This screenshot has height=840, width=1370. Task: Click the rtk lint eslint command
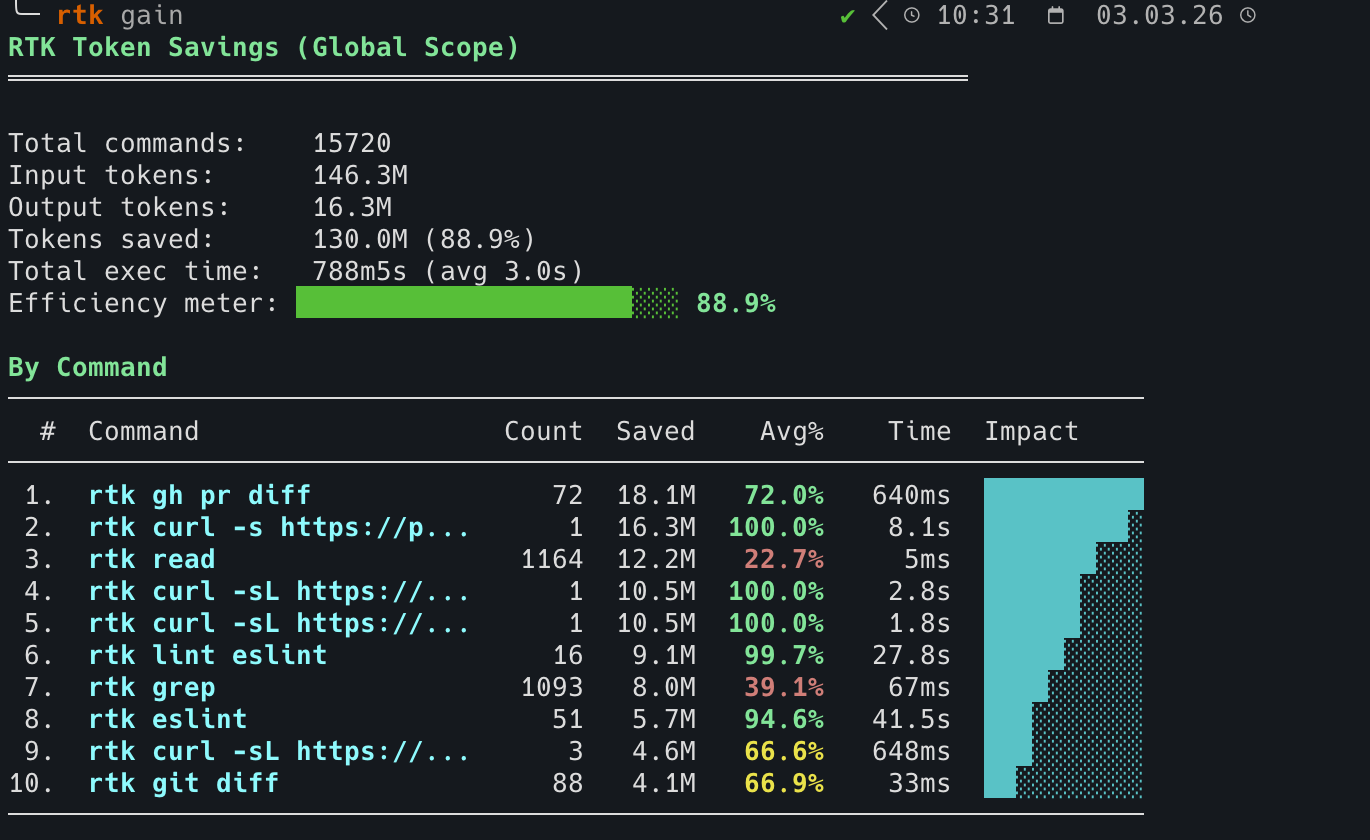tap(208, 655)
